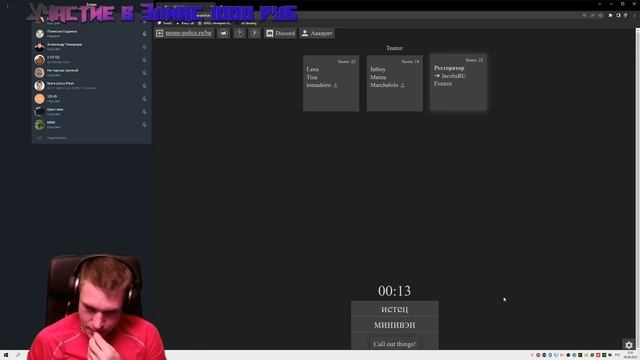Click the green avatar at list bottom
The image size is (640, 360).
tap(40, 124)
